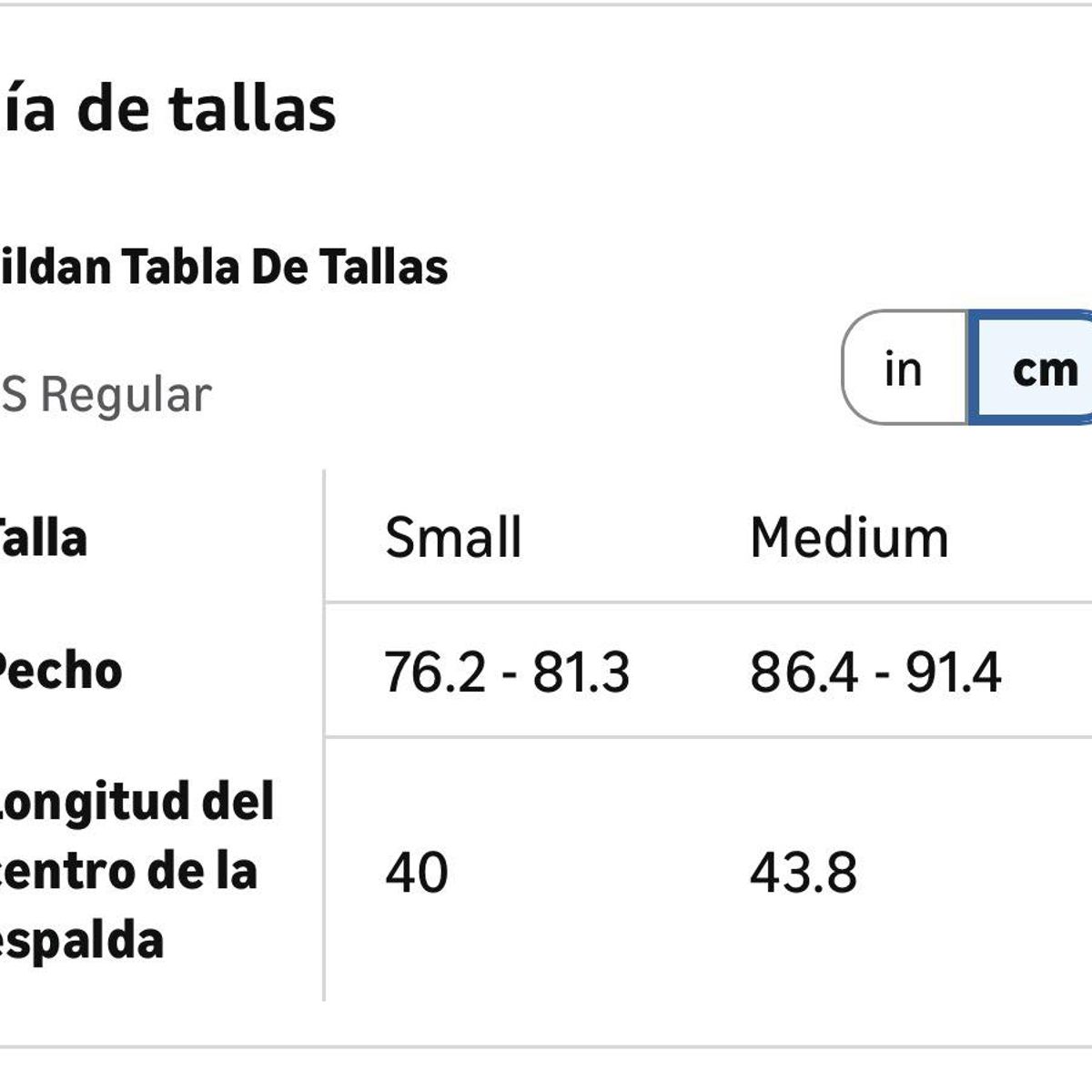Viewport: 1092px width, 1092px height.
Task: Click the horizontal rule above Guía de tallas
Action: 546,5
